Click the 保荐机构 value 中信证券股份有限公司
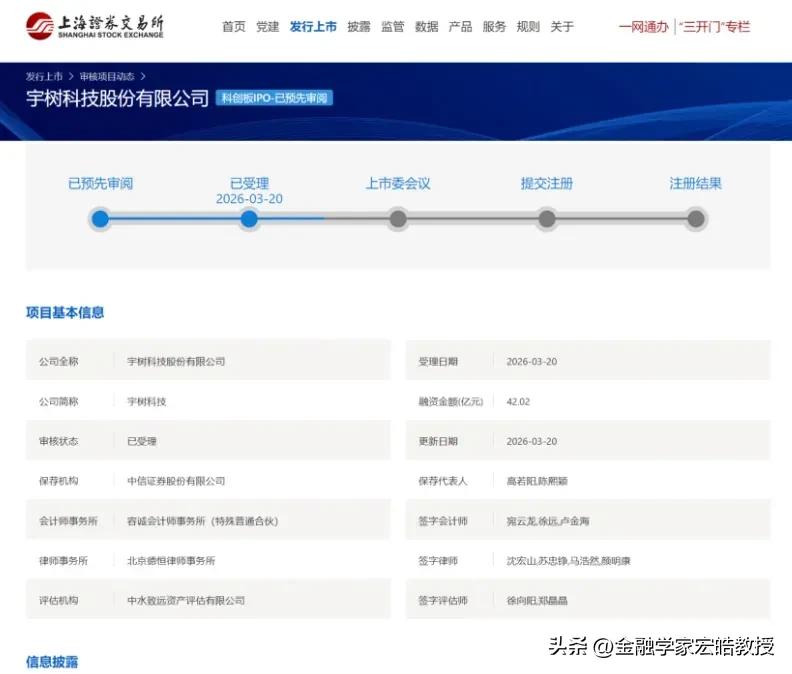 176,481
